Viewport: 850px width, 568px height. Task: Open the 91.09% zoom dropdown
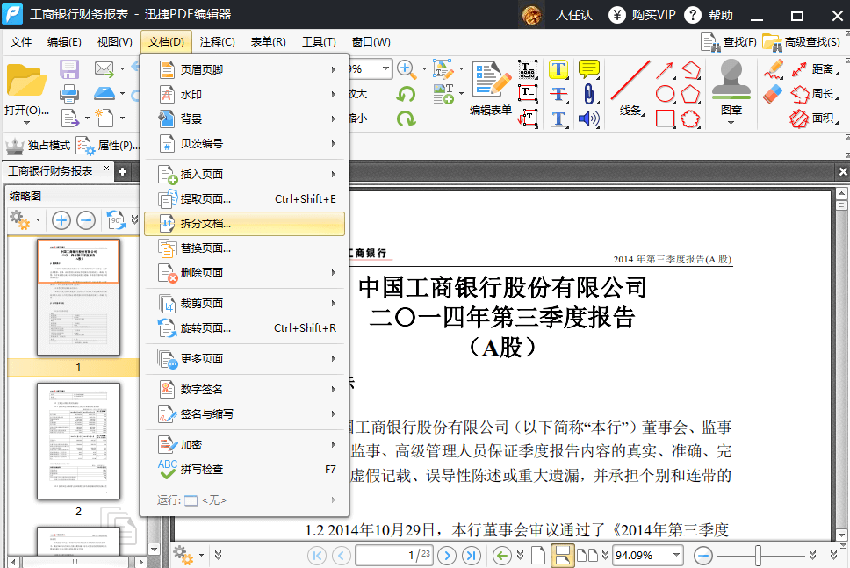point(676,555)
